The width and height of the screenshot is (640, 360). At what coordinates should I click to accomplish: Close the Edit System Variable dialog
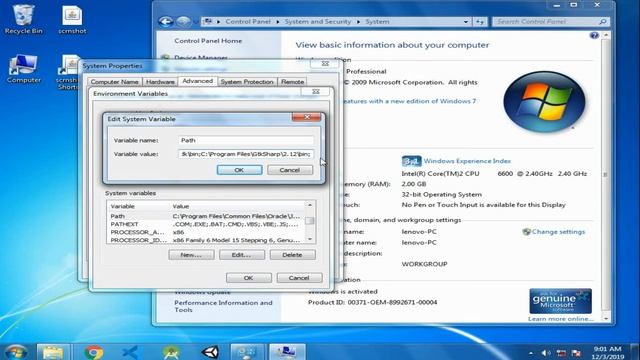point(307,117)
